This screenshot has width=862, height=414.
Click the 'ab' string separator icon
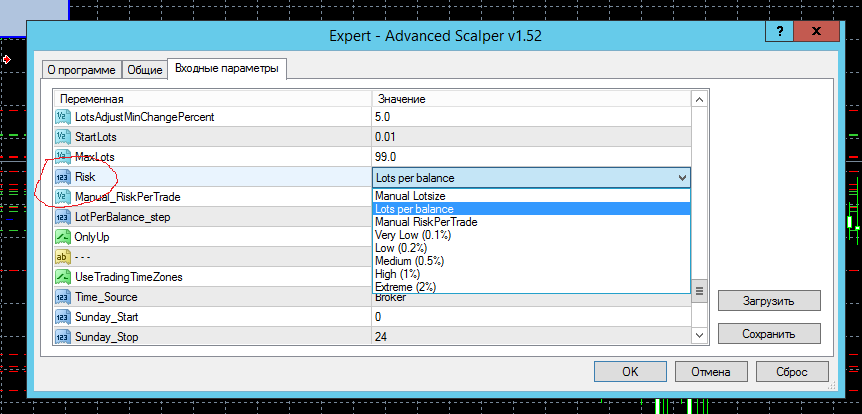(63, 257)
